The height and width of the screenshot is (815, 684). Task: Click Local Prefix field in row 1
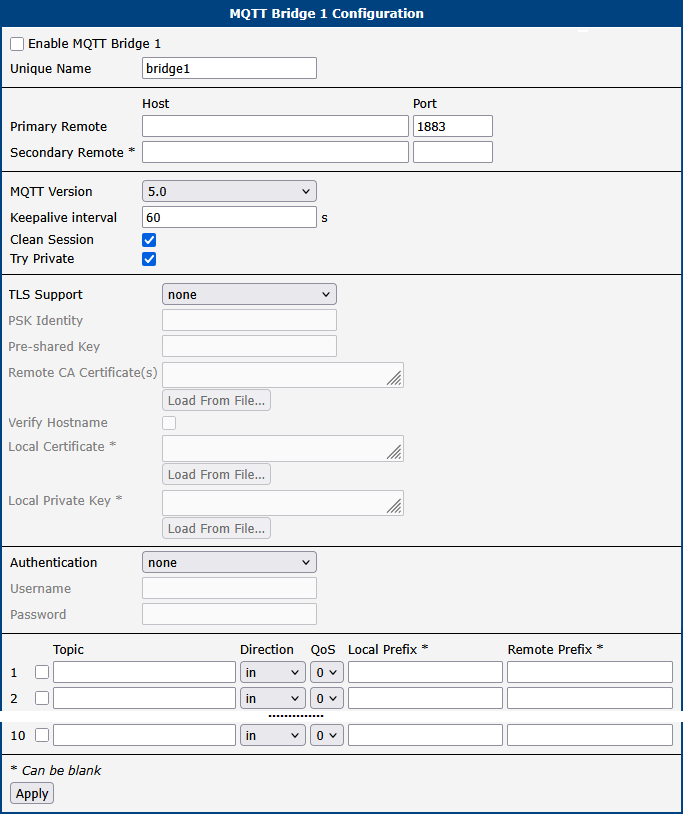[425, 672]
